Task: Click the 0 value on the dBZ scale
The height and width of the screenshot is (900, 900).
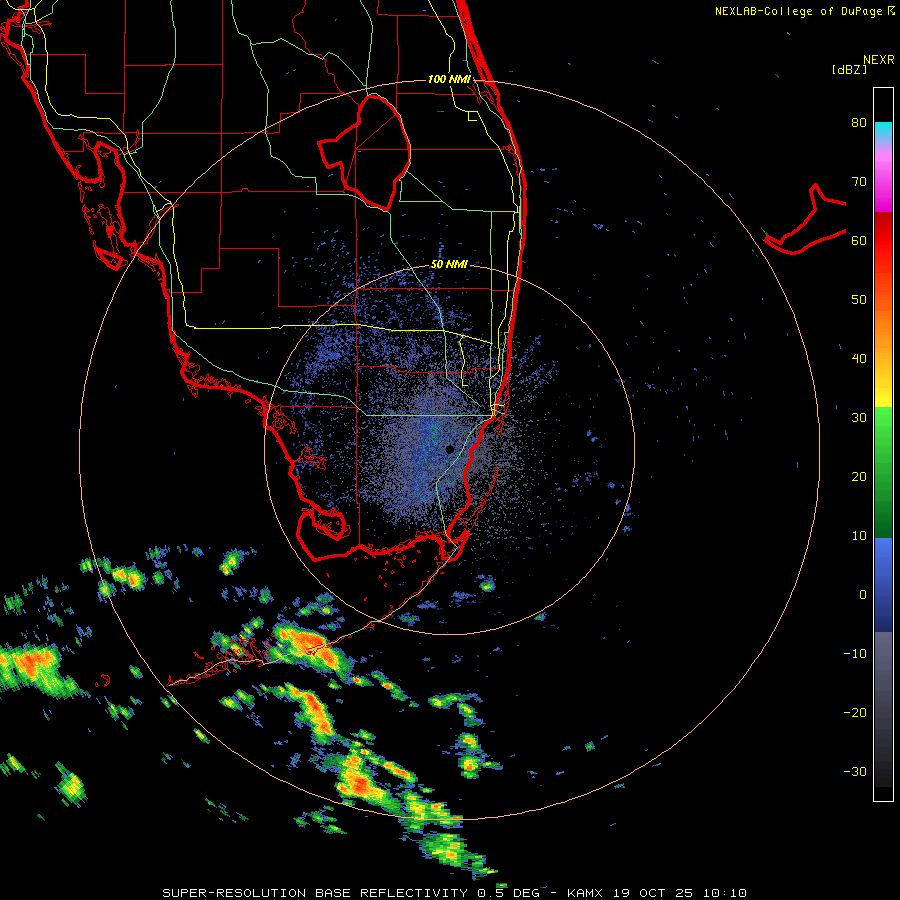Action: pyautogui.click(x=863, y=595)
